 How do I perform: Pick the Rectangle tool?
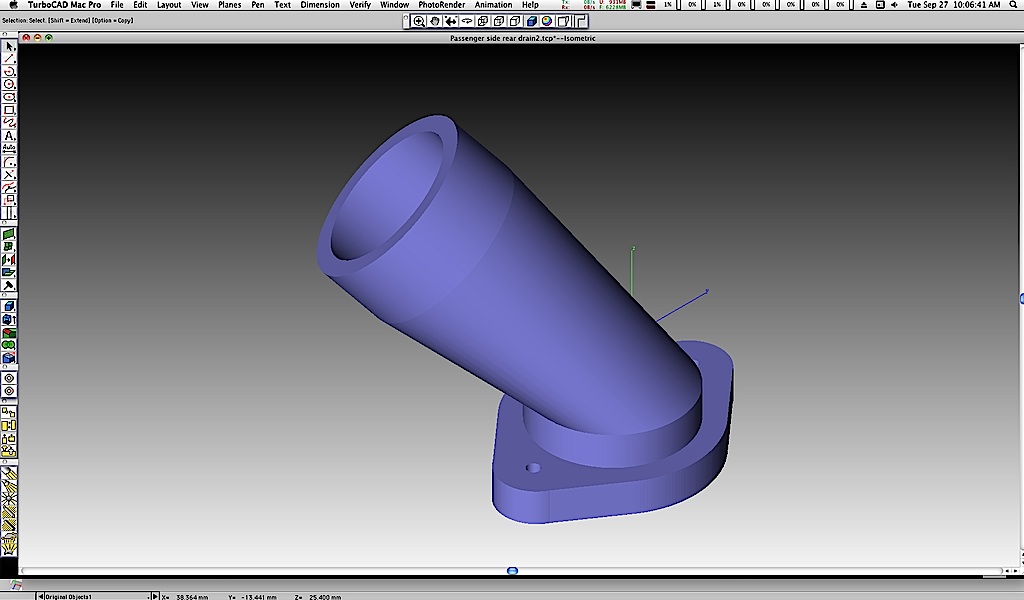click(9, 111)
